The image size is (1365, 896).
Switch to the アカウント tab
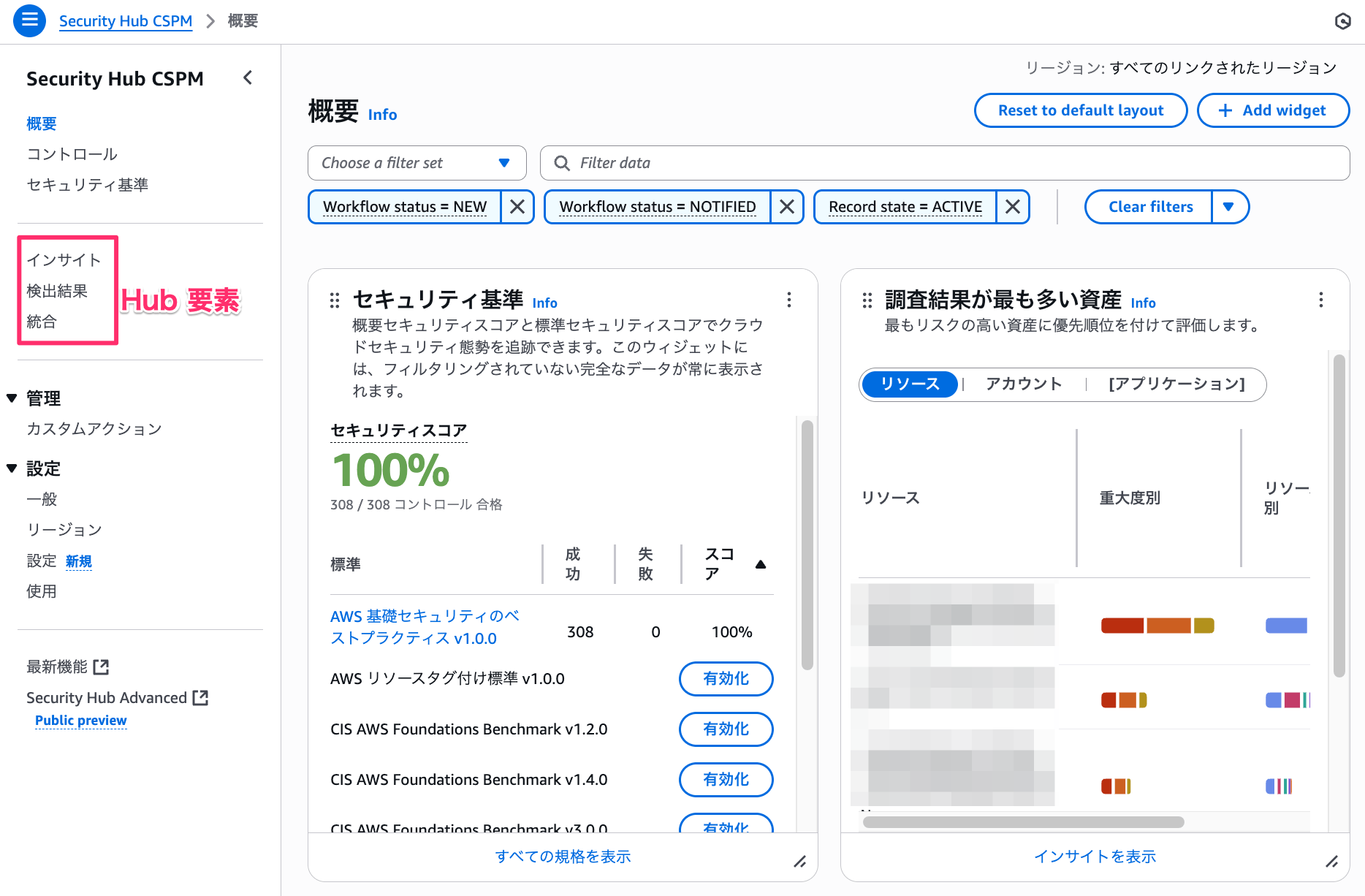coord(1024,384)
